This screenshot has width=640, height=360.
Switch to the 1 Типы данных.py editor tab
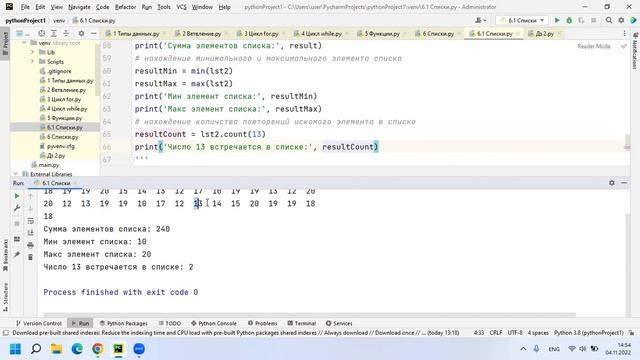coord(136,33)
